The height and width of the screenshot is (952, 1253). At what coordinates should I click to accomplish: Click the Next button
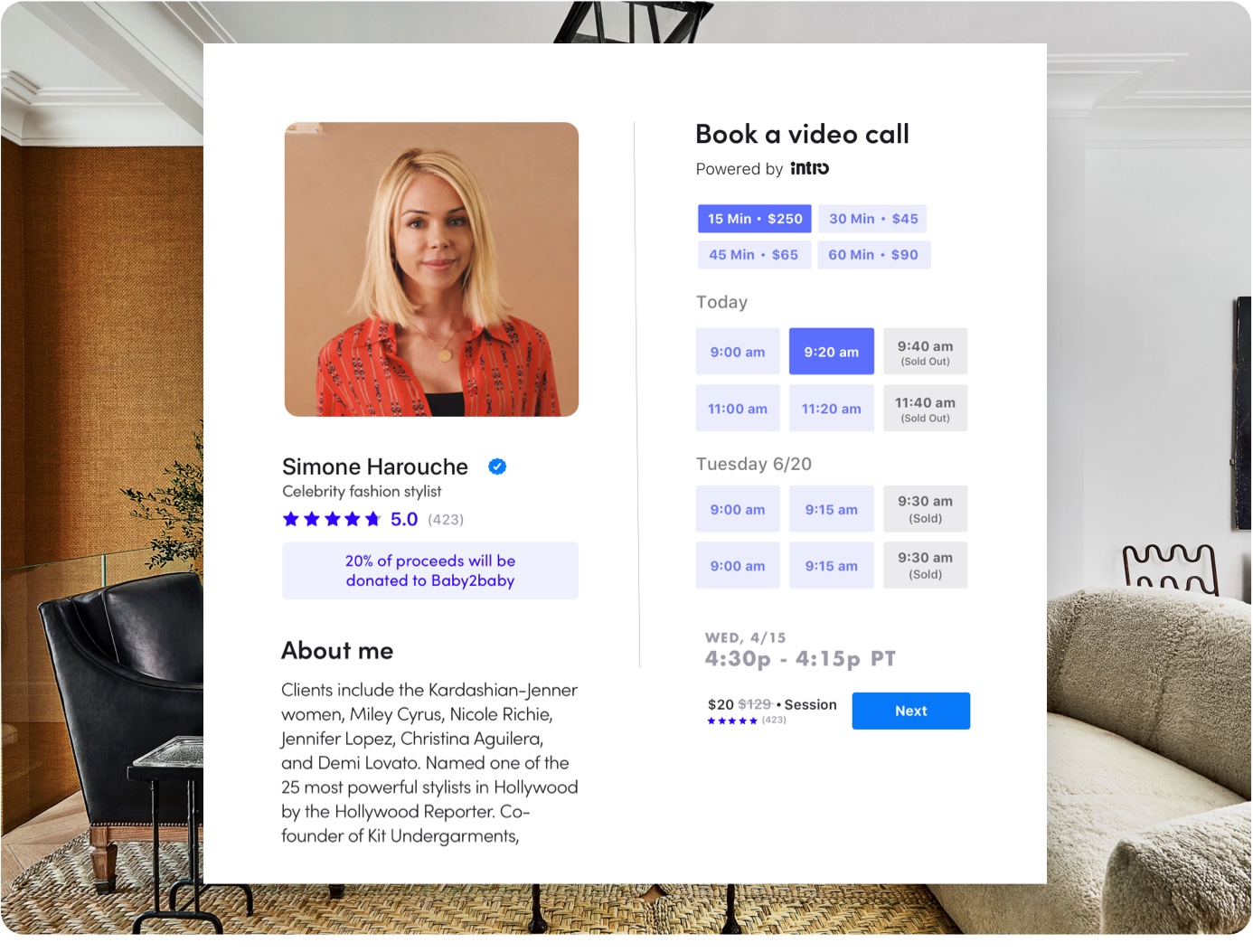[x=911, y=711]
